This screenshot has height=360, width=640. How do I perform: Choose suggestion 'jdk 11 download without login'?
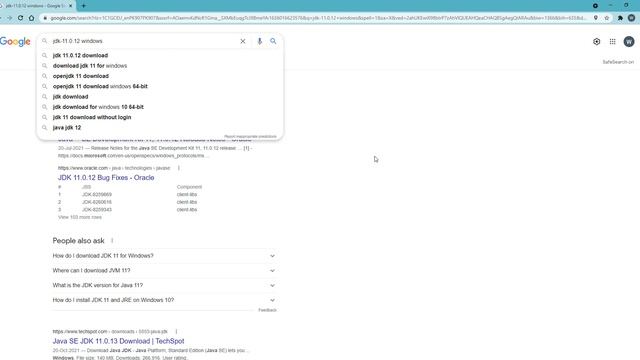(92, 117)
